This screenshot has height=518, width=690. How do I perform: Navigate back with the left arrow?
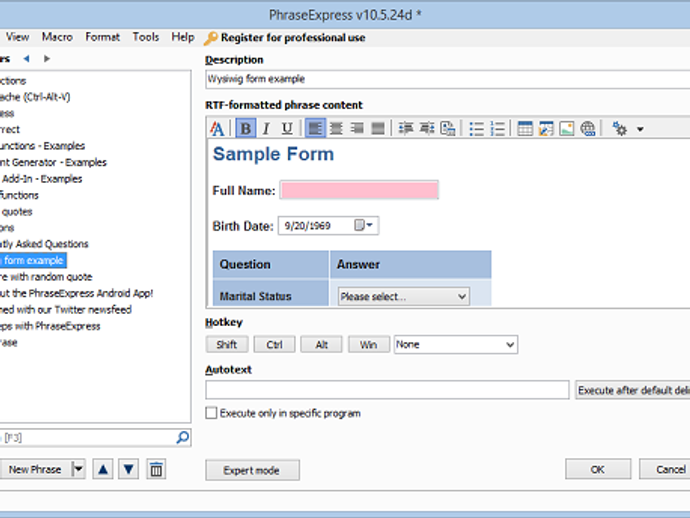point(26,59)
